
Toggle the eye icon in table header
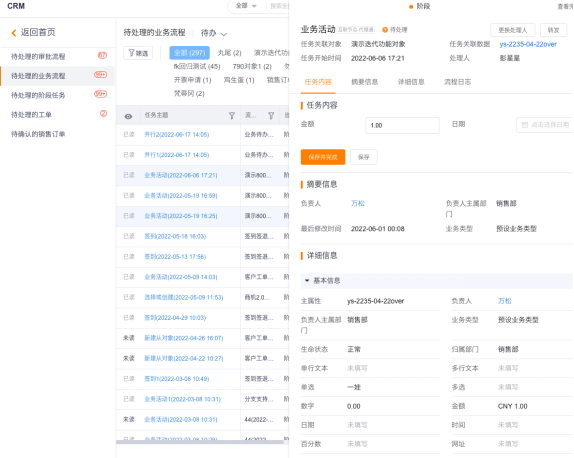pos(128,116)
